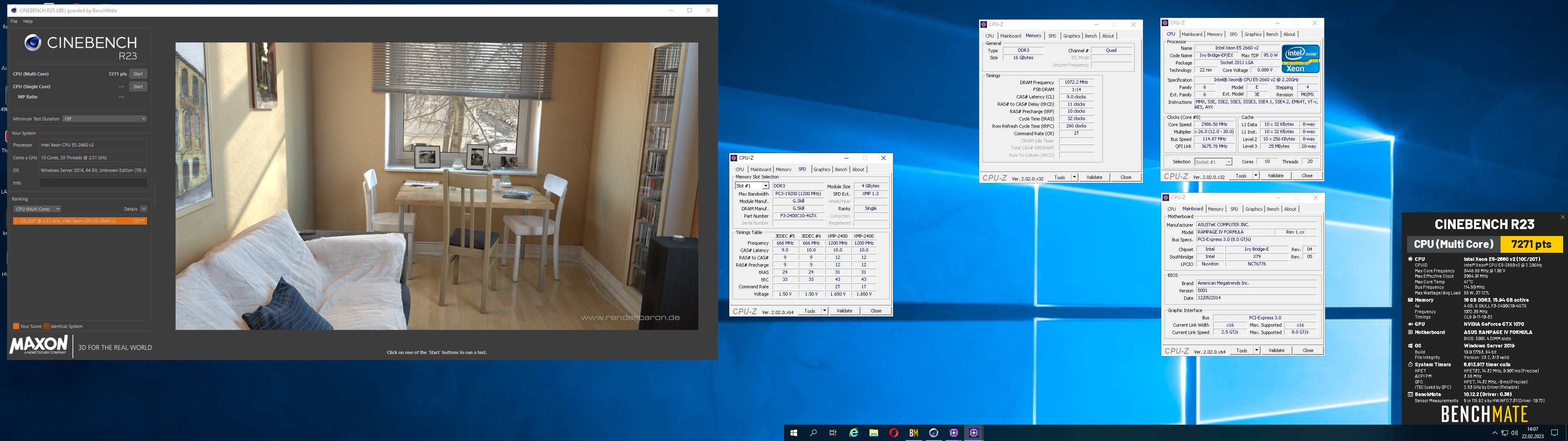The image size is (1568, 441).
Task: Click the orange Your Score legend swatch
Action: pos(16,327)
